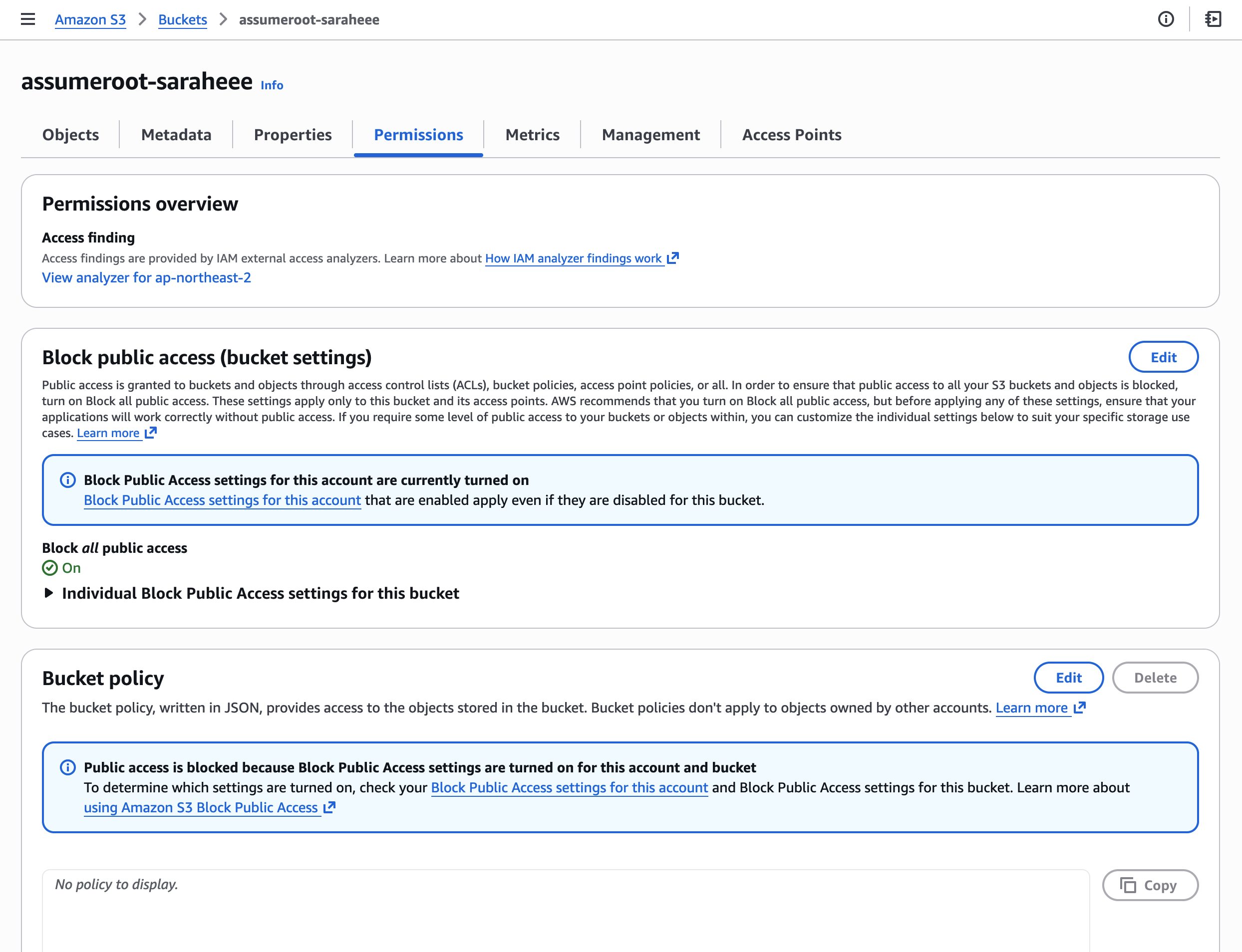Click the Buckets breadcrumb link
Image resolution: width=1242 pixels, height=952 pixels.
(183, 19)
